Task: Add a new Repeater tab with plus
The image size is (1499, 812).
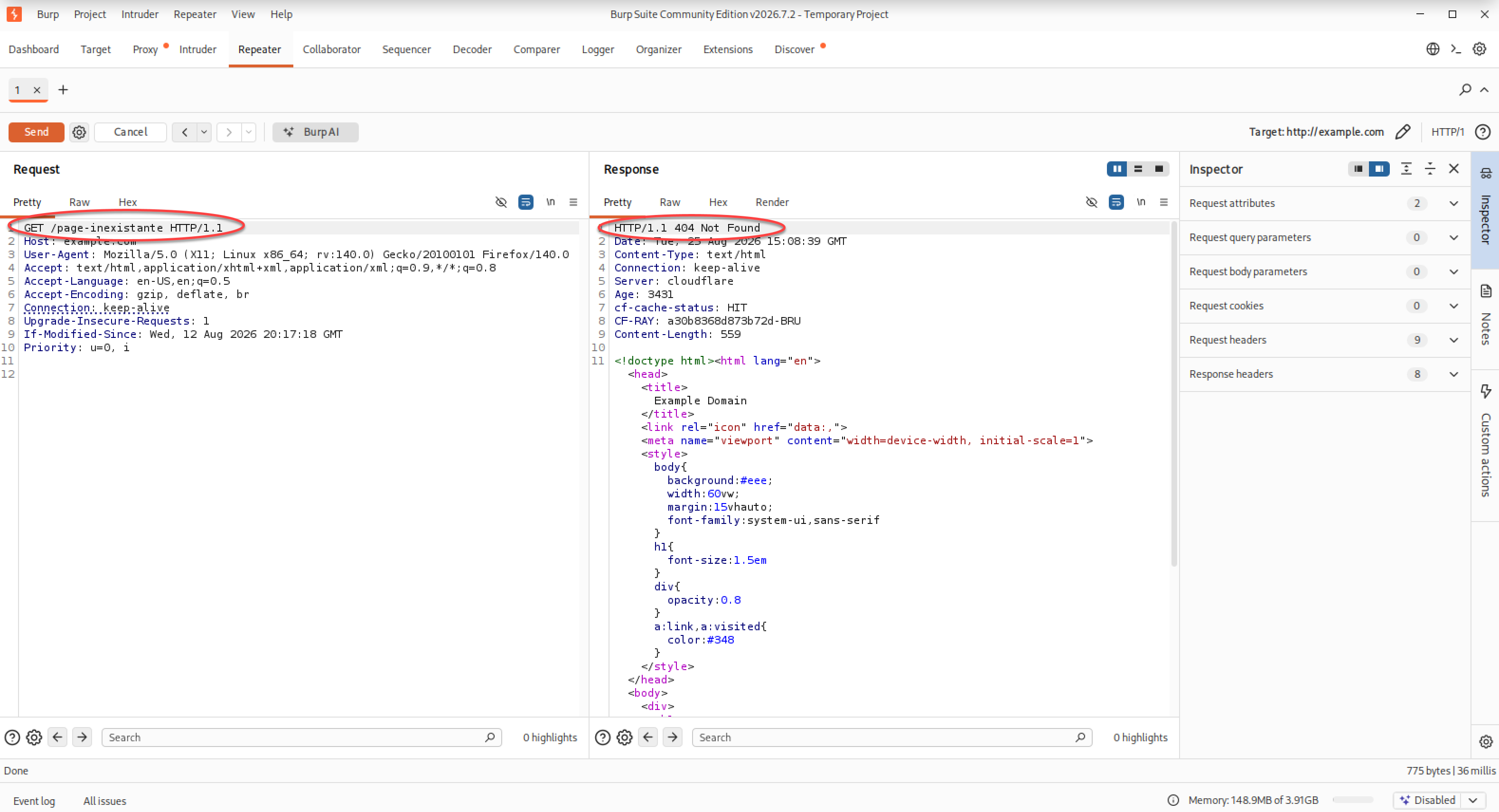Action: click(63, 90)
